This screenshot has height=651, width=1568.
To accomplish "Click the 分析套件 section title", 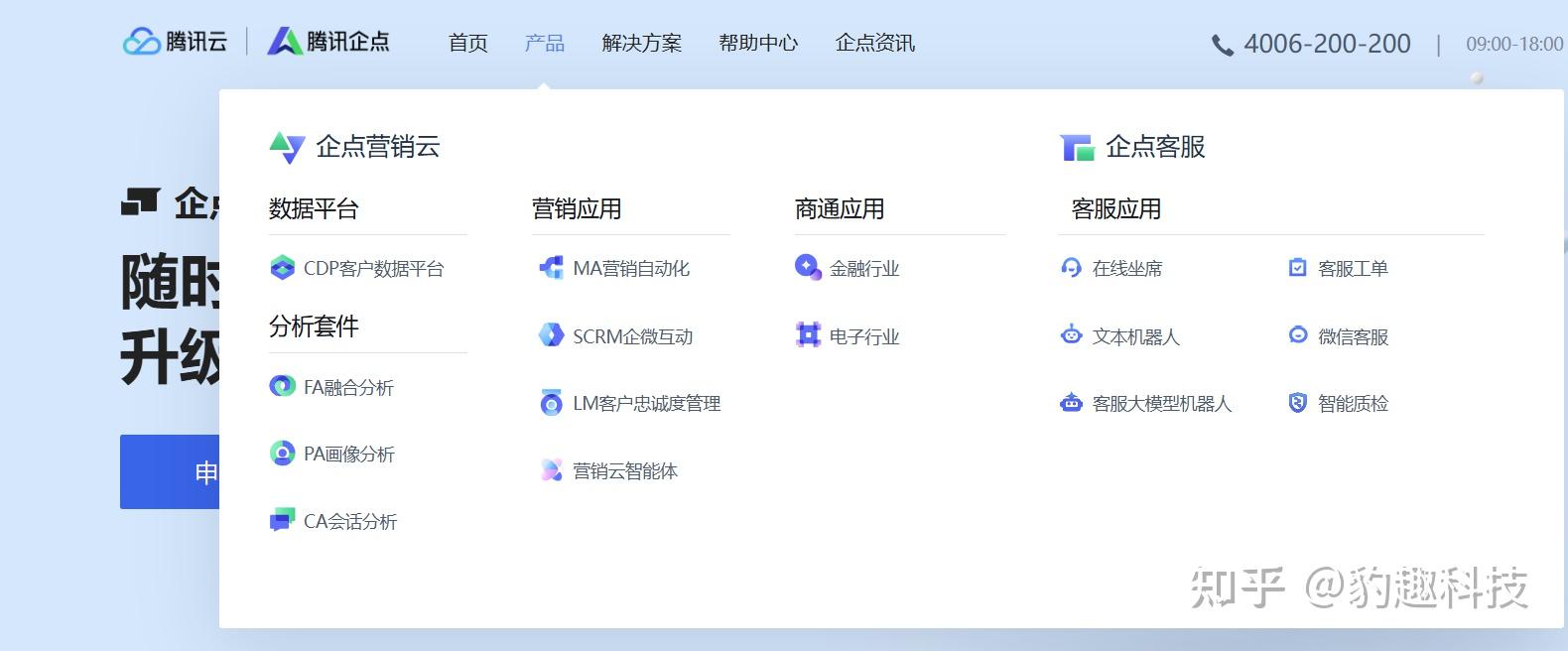I will tap(314, 326).
